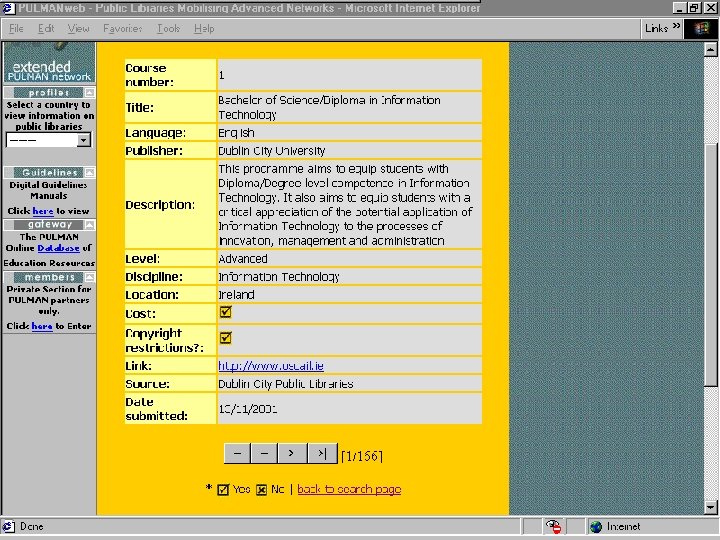720x540 pixels.
Task: Open the members 'here' to Enter link
Action: pyautogui.click(x=42, y=326)
